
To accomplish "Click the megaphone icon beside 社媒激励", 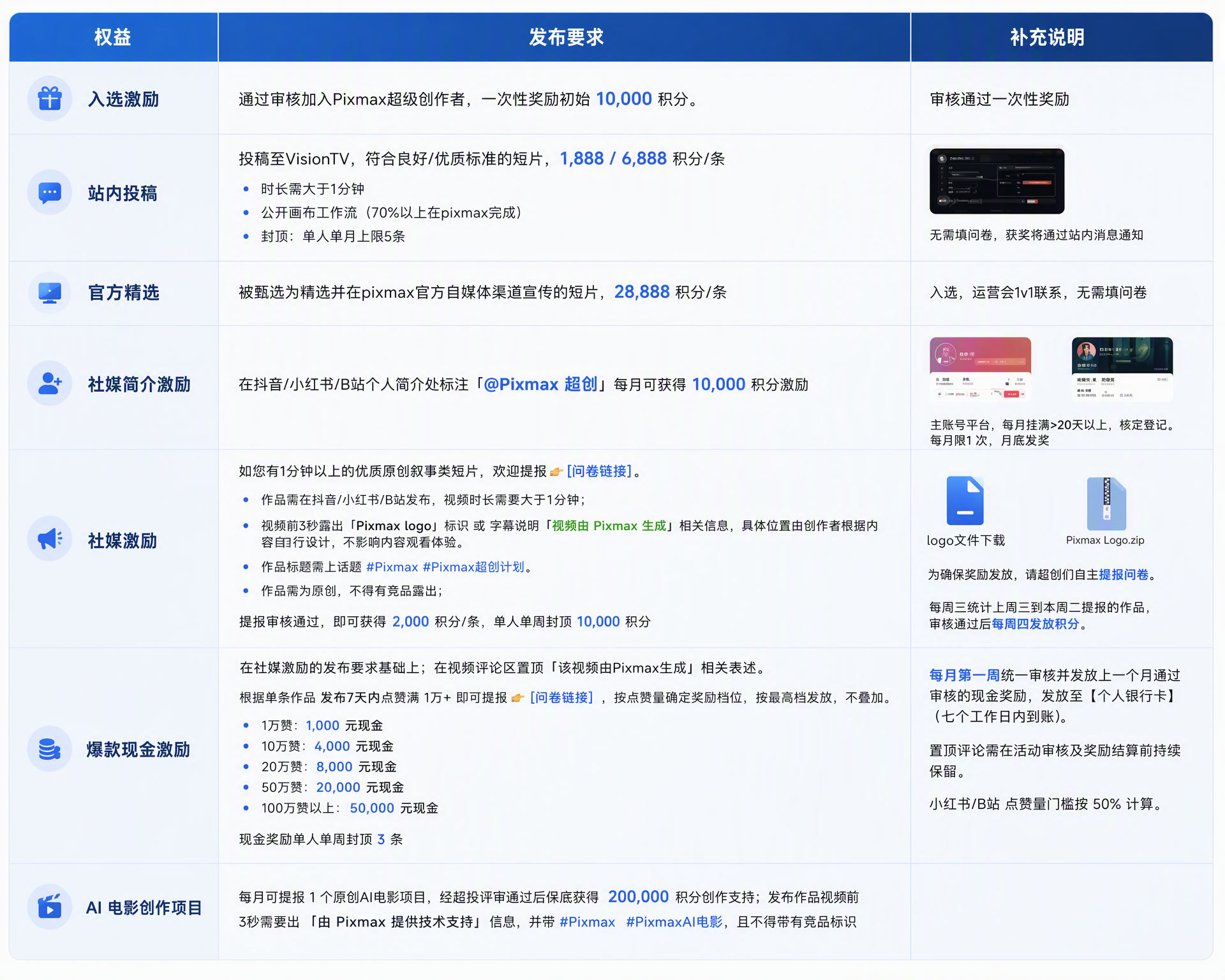I will (50, 539).
